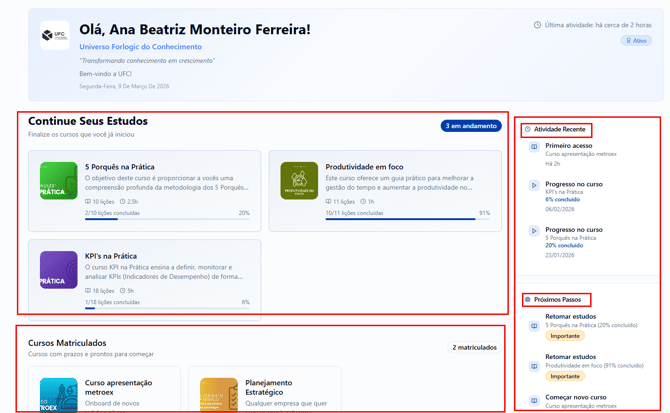Open Retomar estudos for Produtividade em foco
This screenshot has height=413, width=670.
(570, 357)
